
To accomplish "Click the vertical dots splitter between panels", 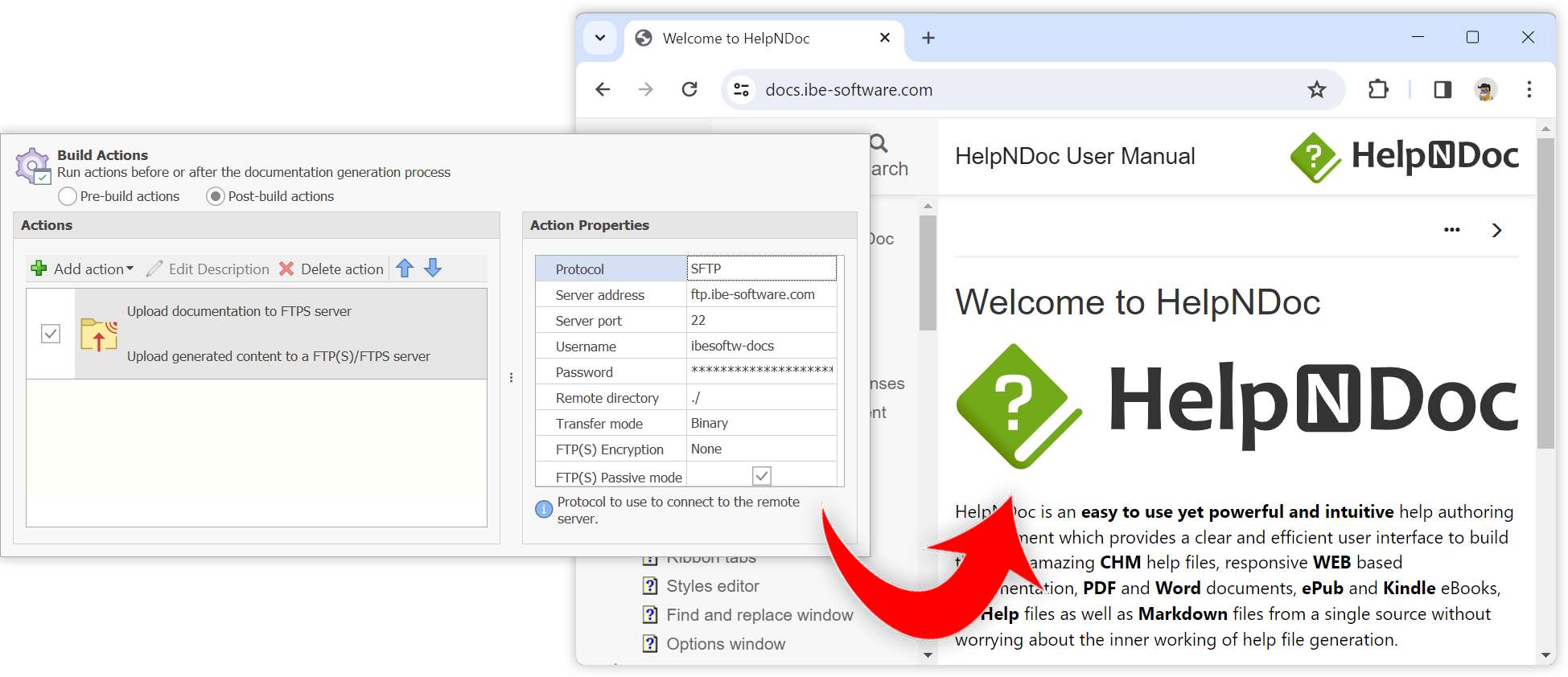I will [x=511, y=377].
